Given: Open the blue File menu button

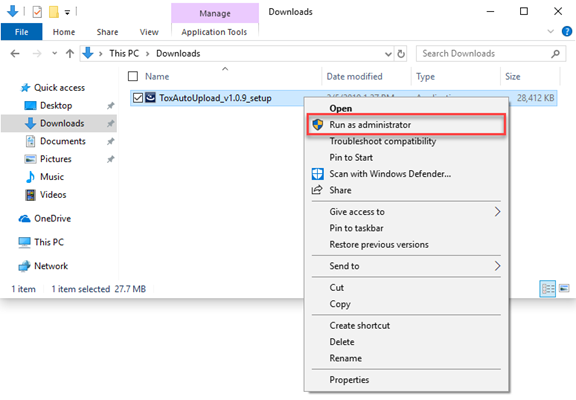Looking at the screenshot, I should point(22,32).
